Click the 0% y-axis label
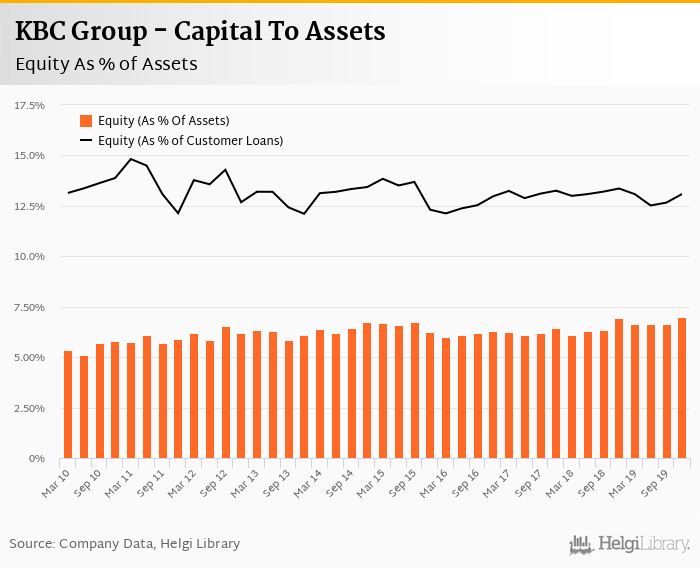The image size is (700, 568). point(38,458)
